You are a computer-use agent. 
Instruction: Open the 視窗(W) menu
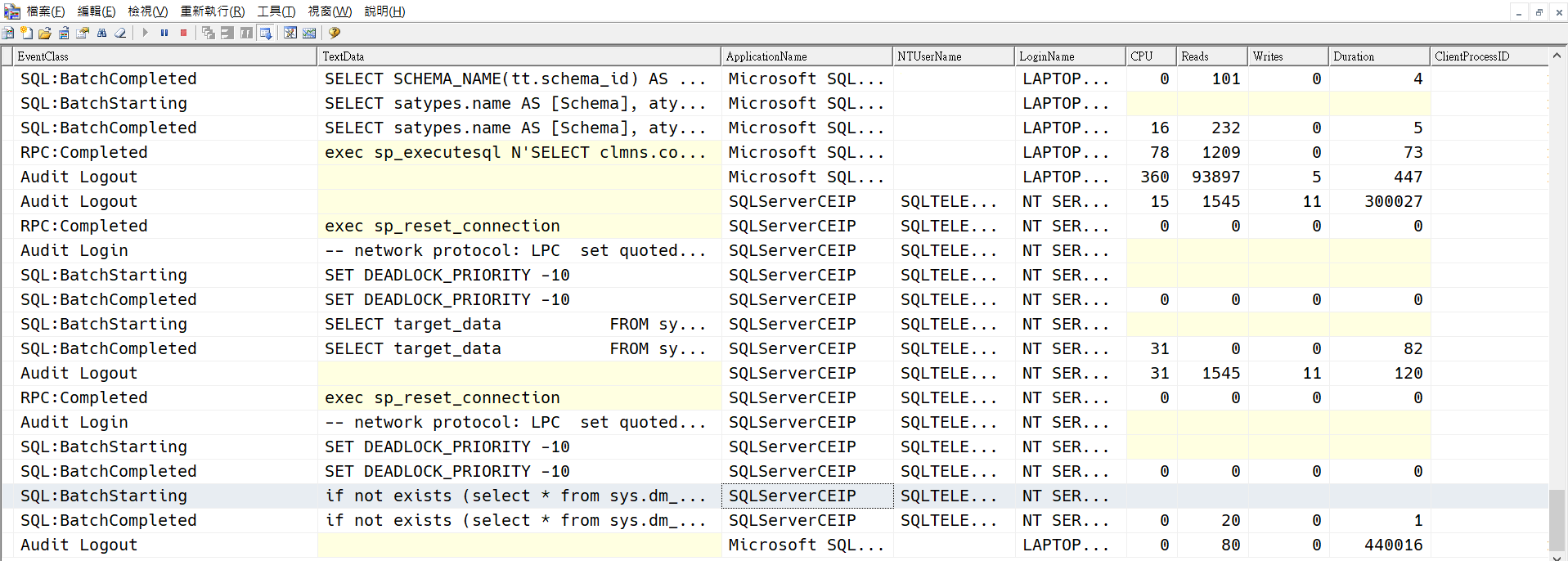[330, 11]
